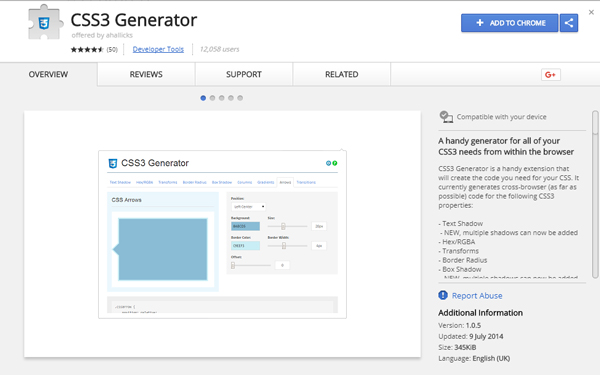Select the fourth screenshot carousel dot
Screen dimensions: 600x375
pyautogui.click(x=231, y=98)
